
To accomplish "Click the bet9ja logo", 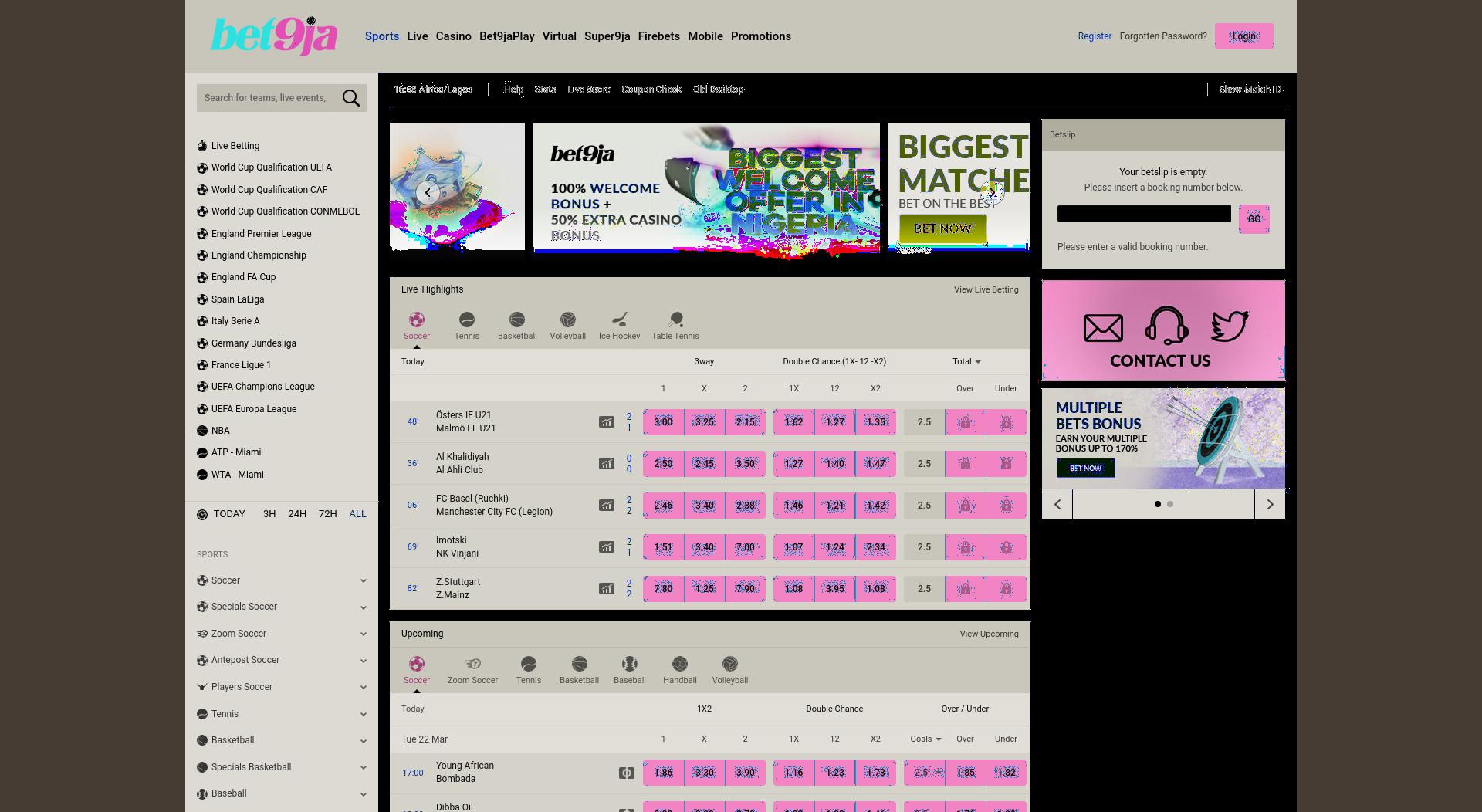I will (x=274, y=36).
